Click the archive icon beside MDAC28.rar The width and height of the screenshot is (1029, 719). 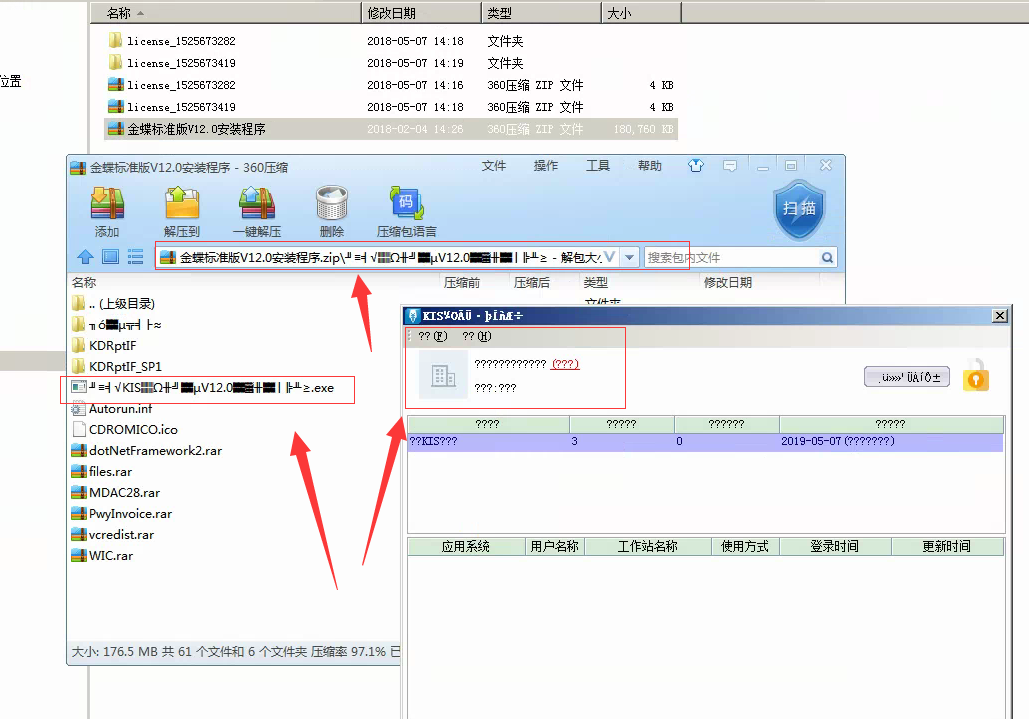click(79, 493)
